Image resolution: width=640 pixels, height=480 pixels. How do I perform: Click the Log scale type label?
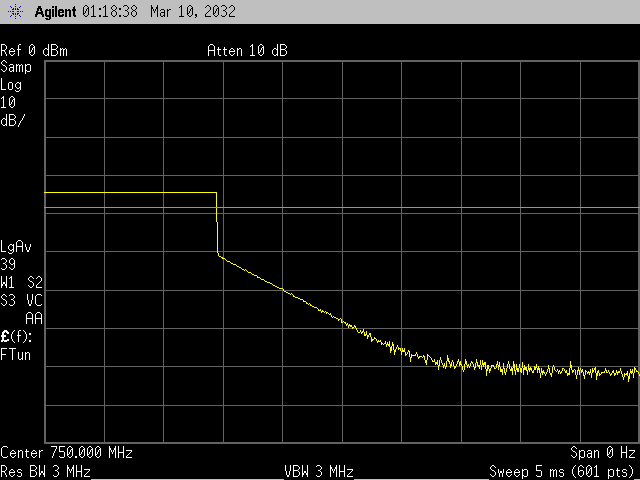11,86
